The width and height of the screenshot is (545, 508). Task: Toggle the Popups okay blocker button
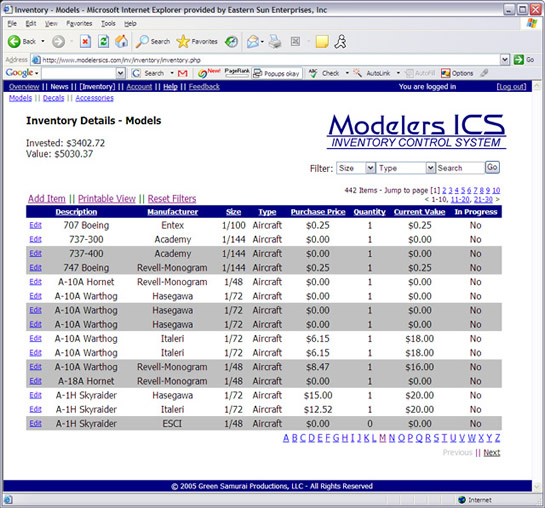pyautogui.click(x=277, y=73)
